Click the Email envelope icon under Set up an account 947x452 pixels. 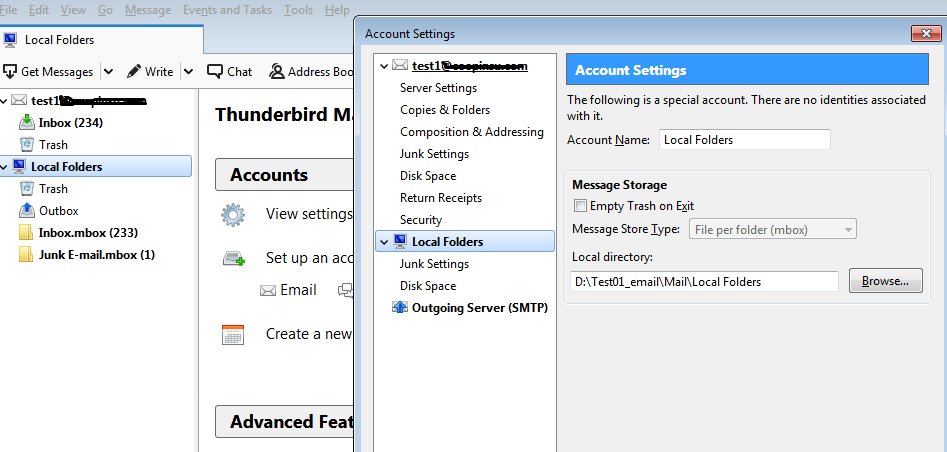tap(268, 291)
